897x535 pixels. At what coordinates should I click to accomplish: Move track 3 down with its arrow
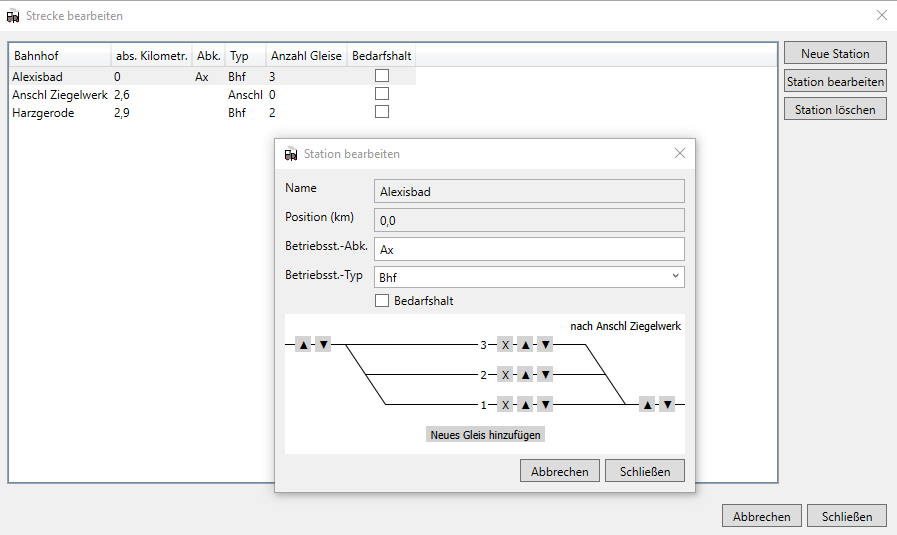(x=545, y=344)
